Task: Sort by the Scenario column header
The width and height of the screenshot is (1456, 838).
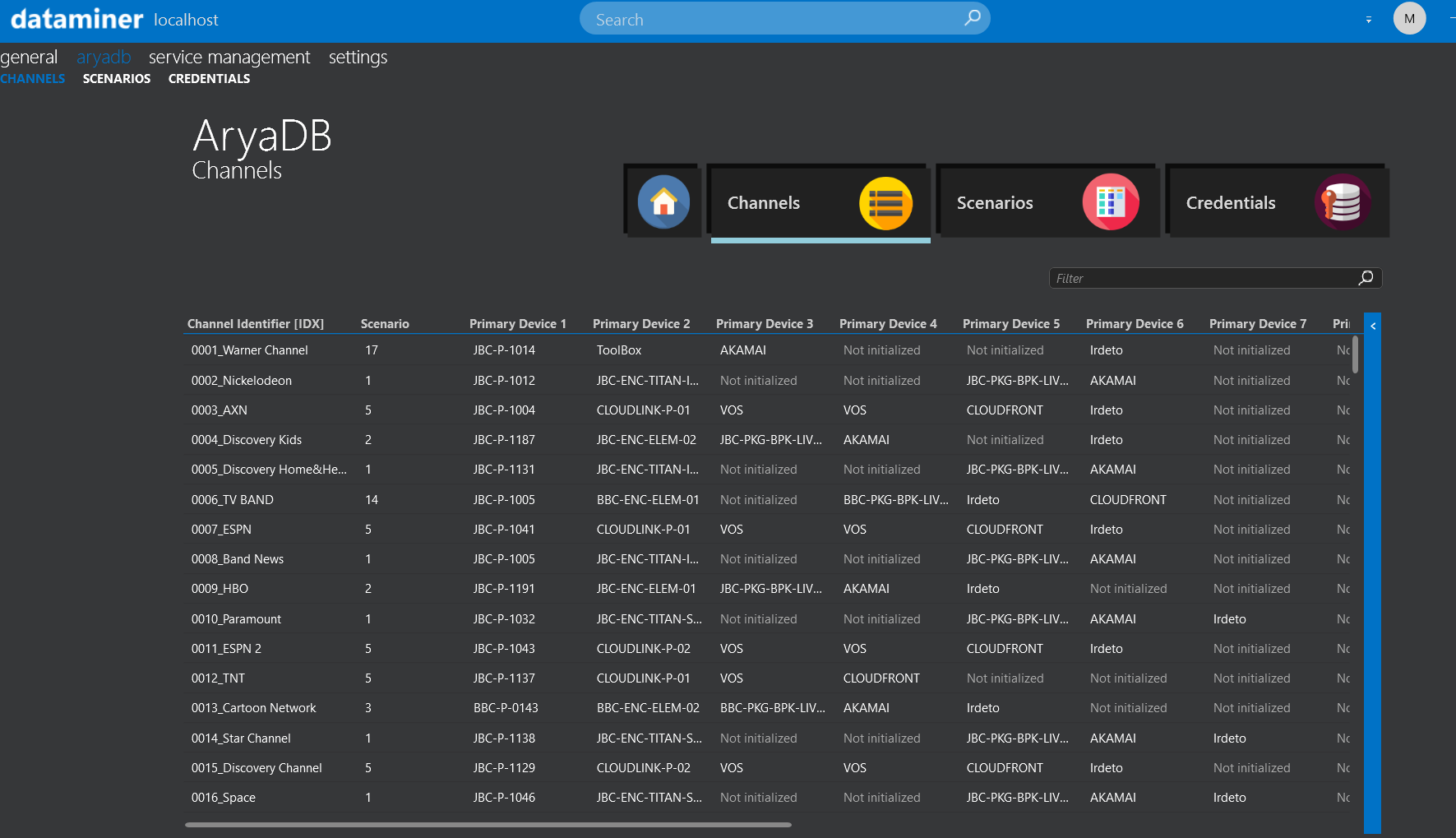Action: (x=385, y=324)
